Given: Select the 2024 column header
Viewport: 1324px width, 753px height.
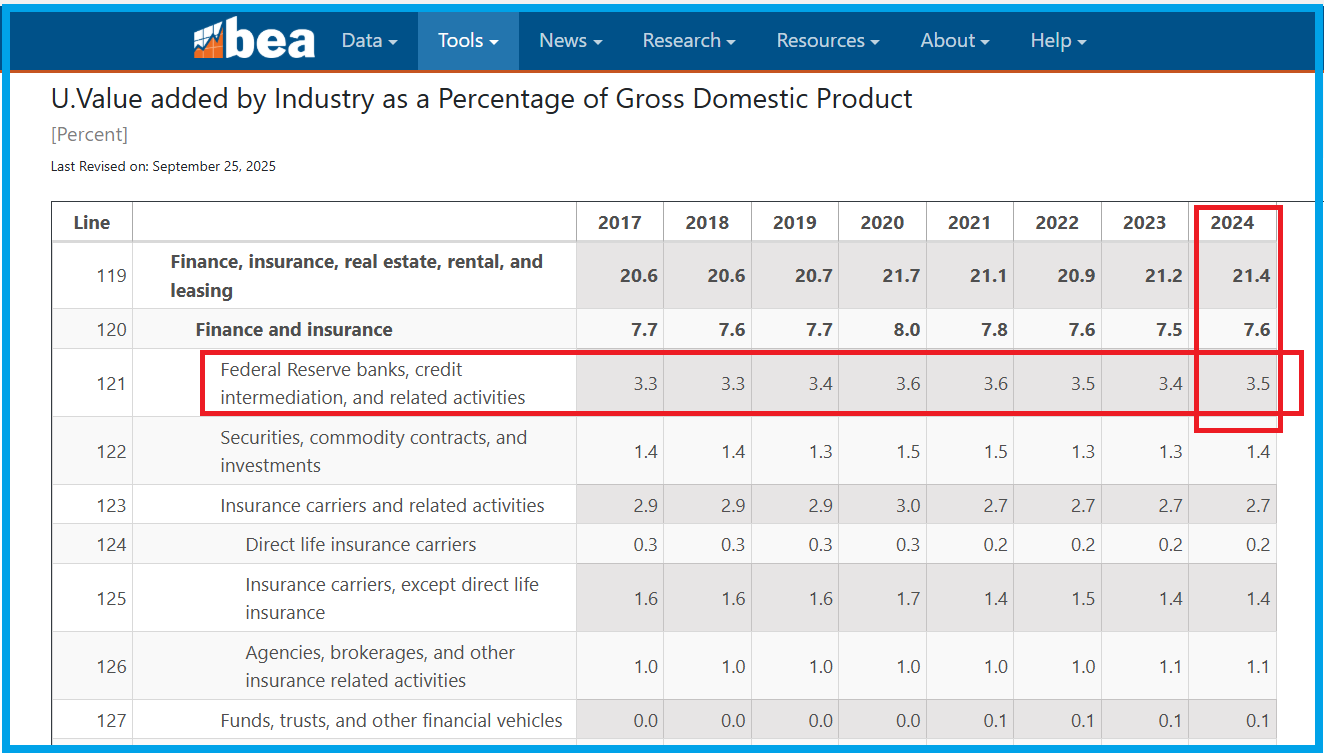Looking at the screenshot, I should (1232, 223).
